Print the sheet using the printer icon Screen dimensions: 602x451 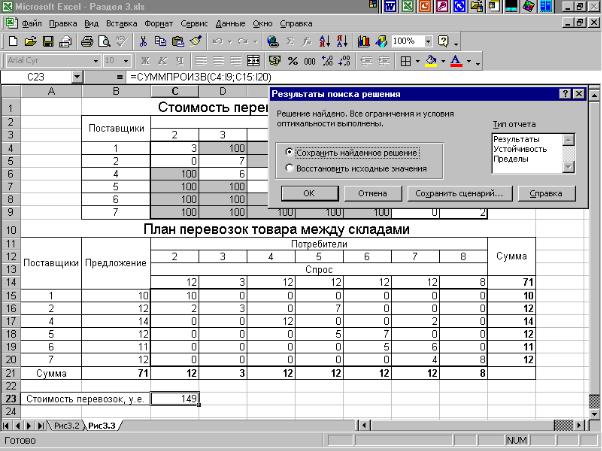coord(87,41)
